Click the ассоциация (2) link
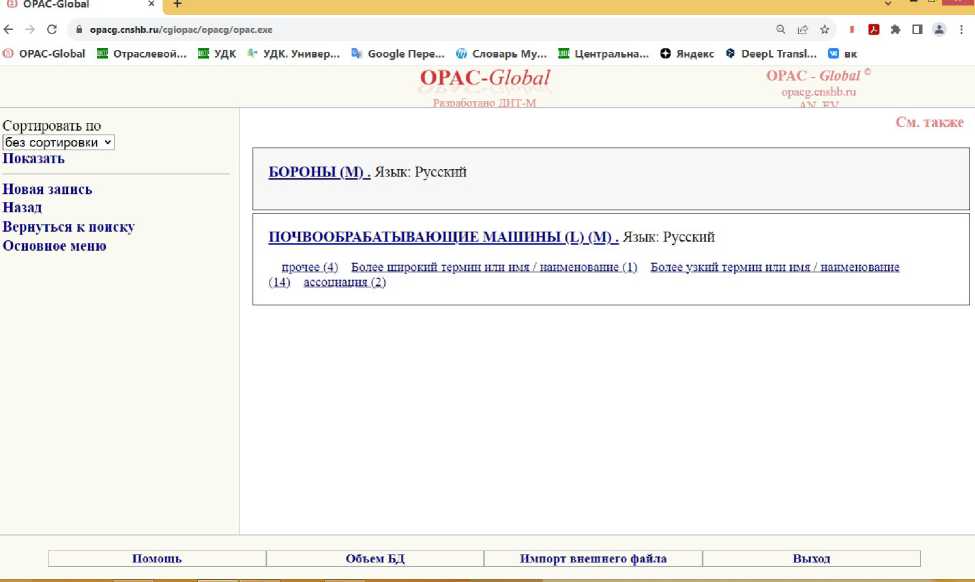The image size is (975, 582). coord(344,282)
